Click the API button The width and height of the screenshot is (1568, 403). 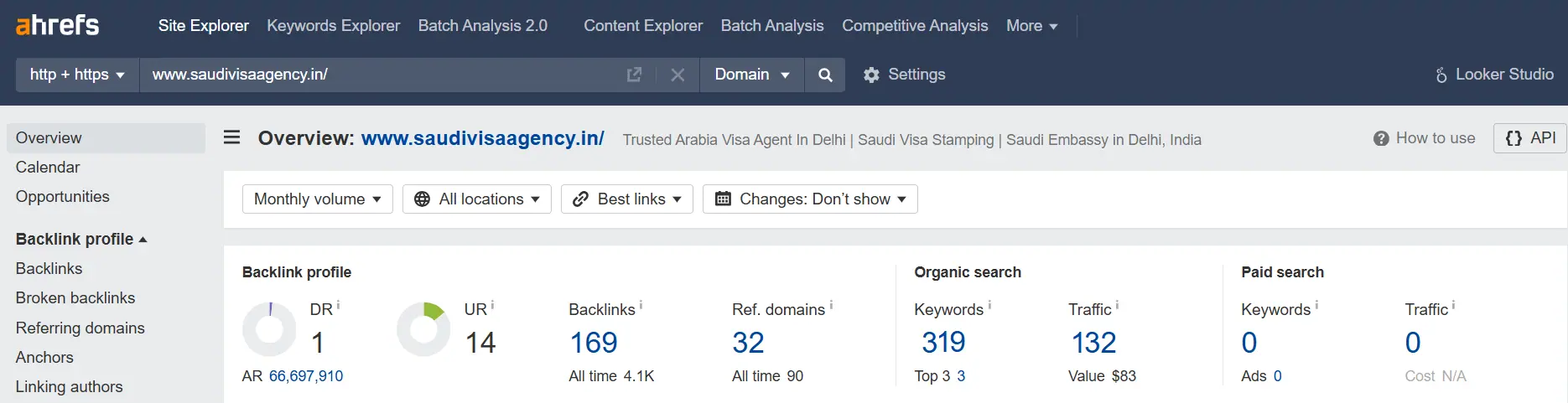tap(1530, 138)
